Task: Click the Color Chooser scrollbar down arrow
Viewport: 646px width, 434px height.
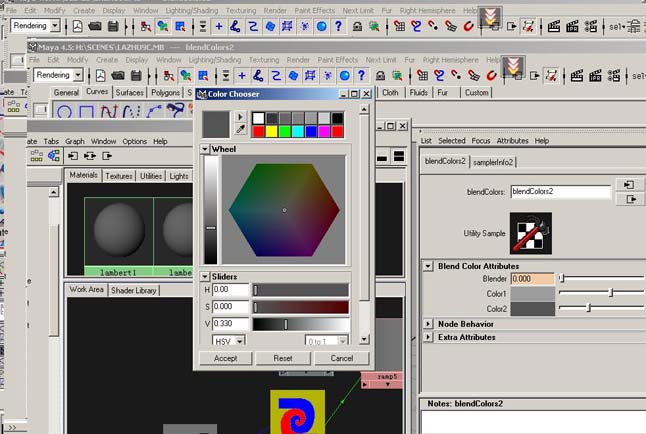Action: 364,339
